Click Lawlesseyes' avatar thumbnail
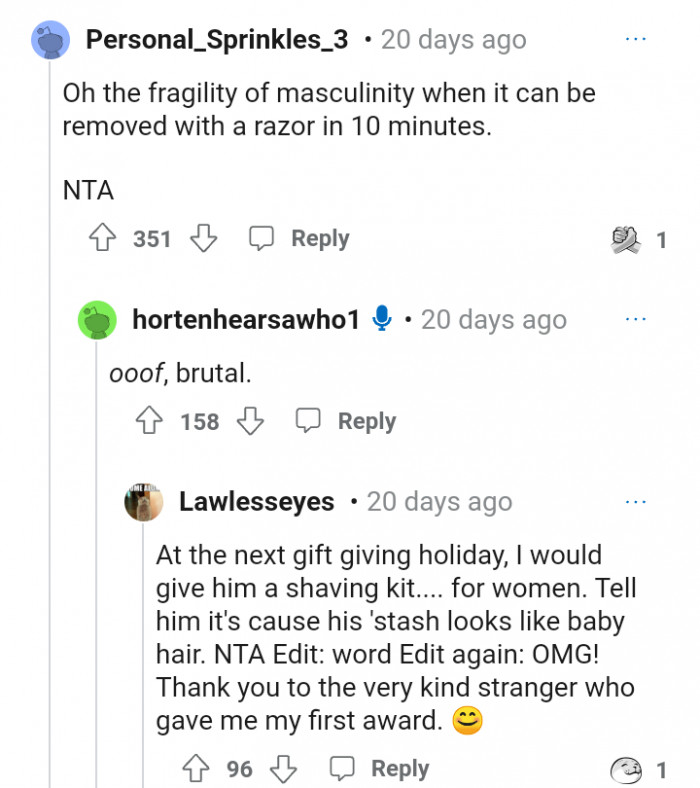This screenshot has width=700, height=788. 144,502
